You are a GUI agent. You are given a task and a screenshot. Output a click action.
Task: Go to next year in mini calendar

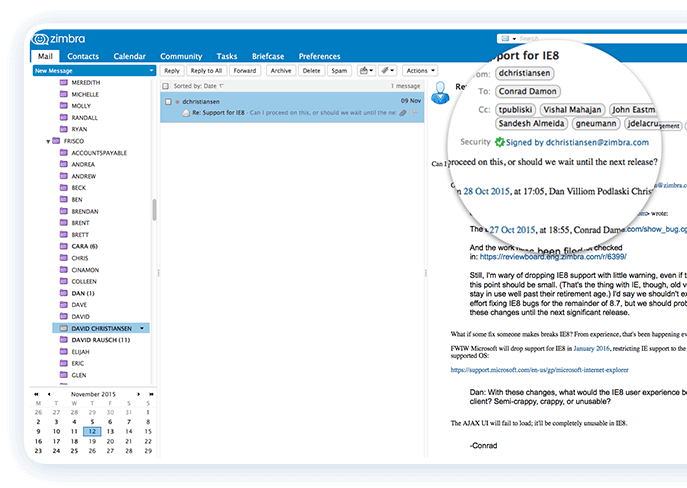click(x=150, y=394)
